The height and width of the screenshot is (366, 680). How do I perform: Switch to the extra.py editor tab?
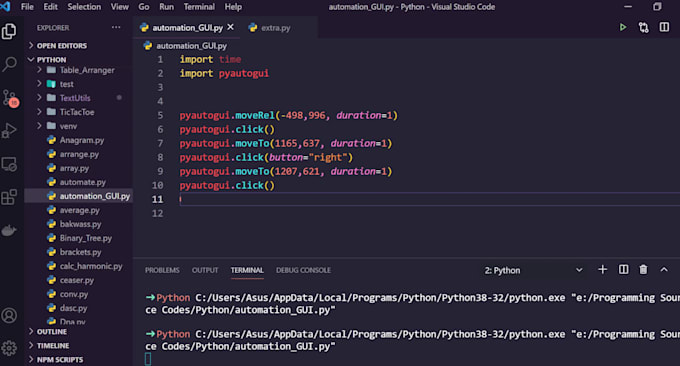(270, 28)
